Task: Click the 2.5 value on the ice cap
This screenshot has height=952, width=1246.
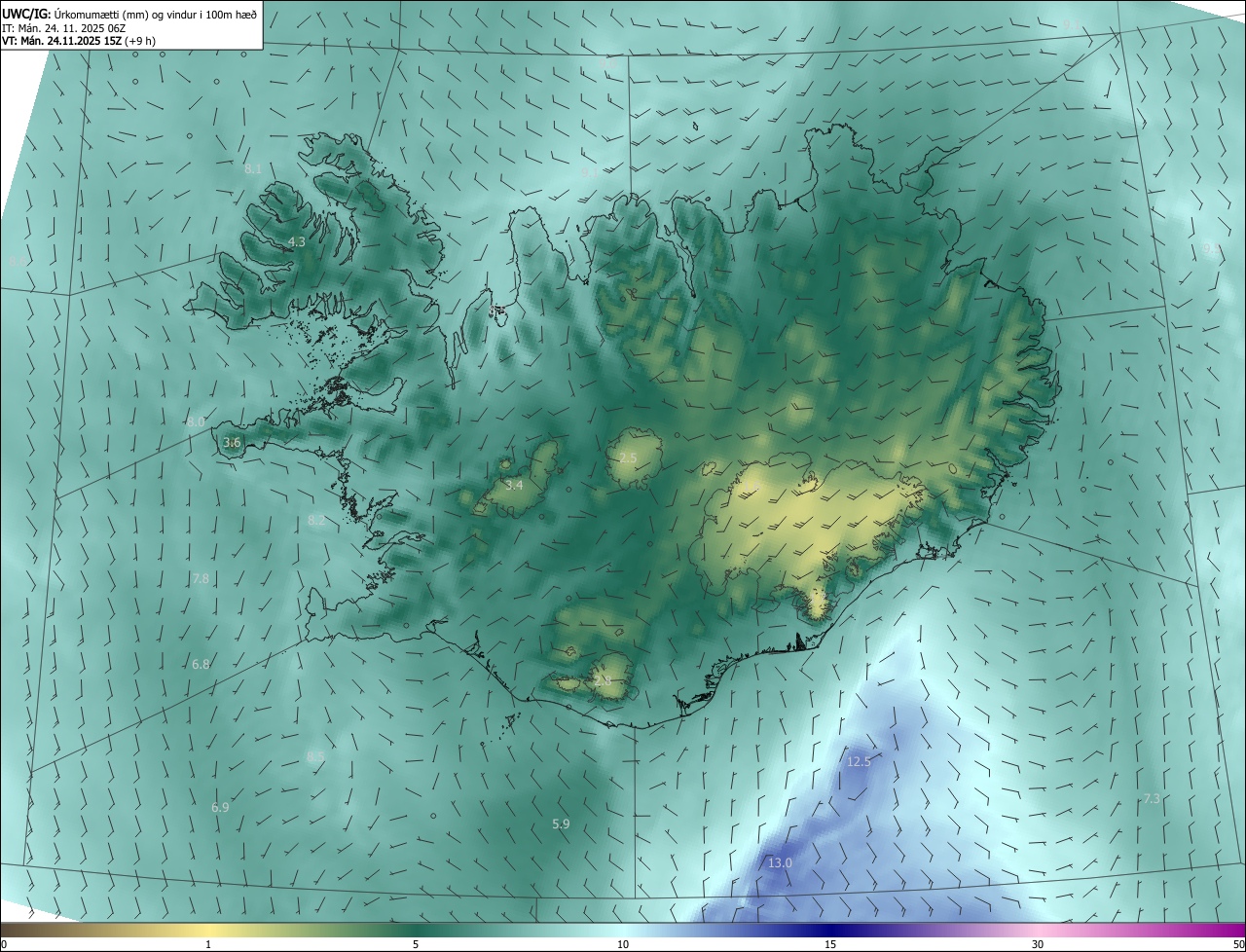Action: (628, 458)
